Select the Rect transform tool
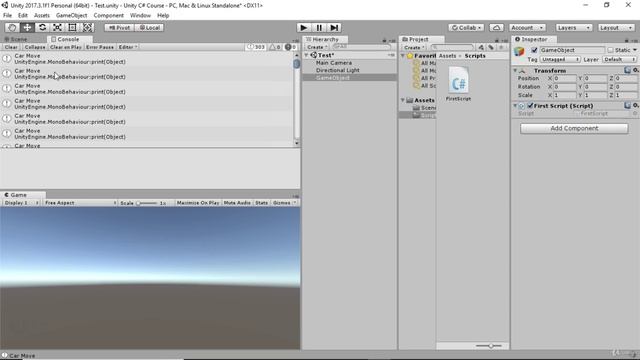Viewport: 640px width, 360px height. (x=72, y=27)
